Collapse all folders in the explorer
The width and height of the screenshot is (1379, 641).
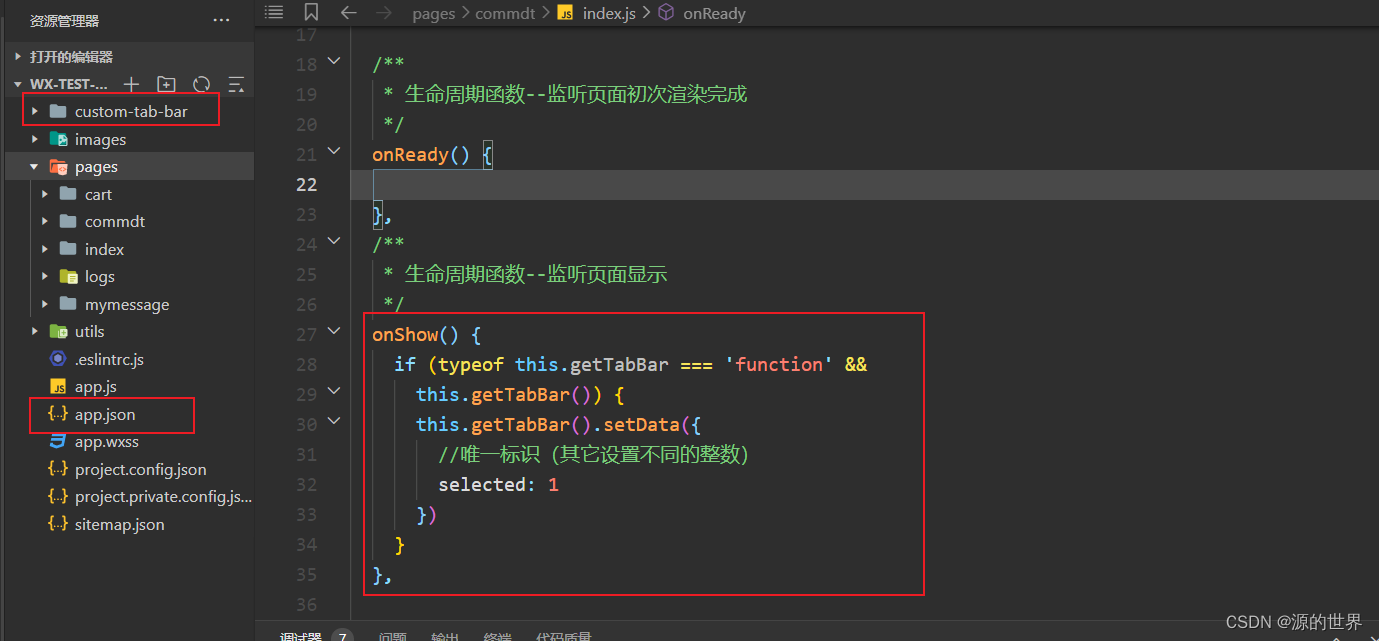pyautogui.click(x=236, y=84)
